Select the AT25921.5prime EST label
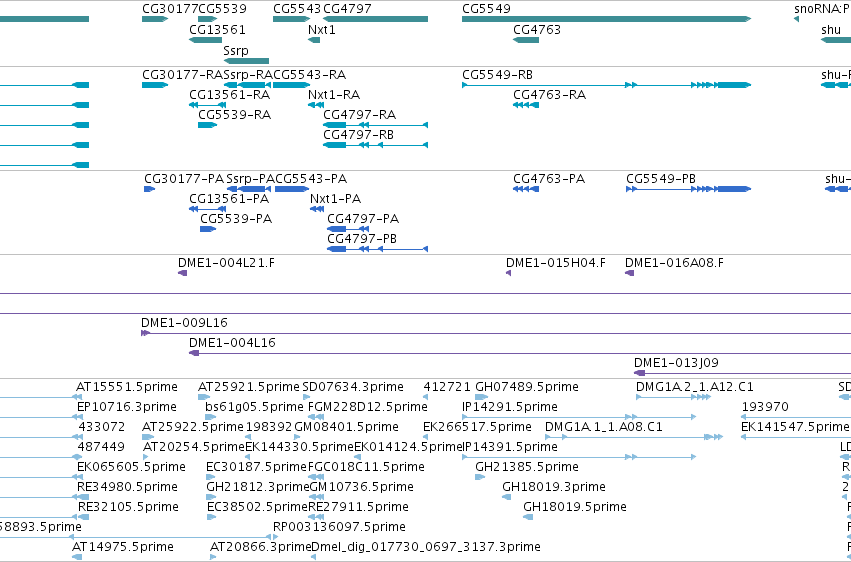This screenshot has width=851, height=562. pos(249,387)
